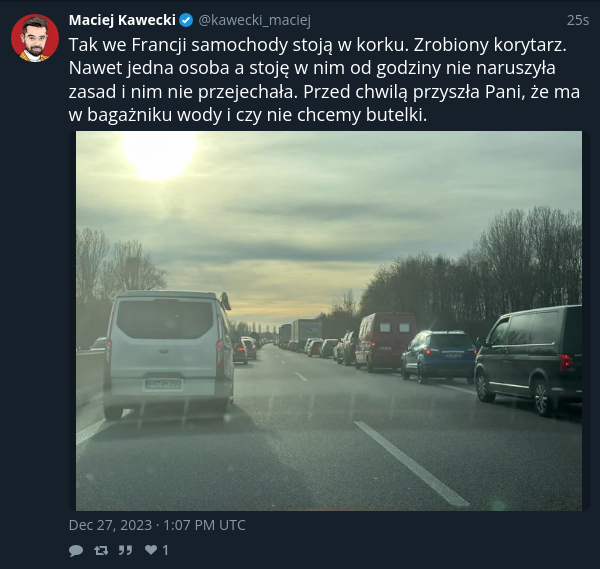
Task: Click the Dec 27, 2023 date link
Action: tap(157, 525)
